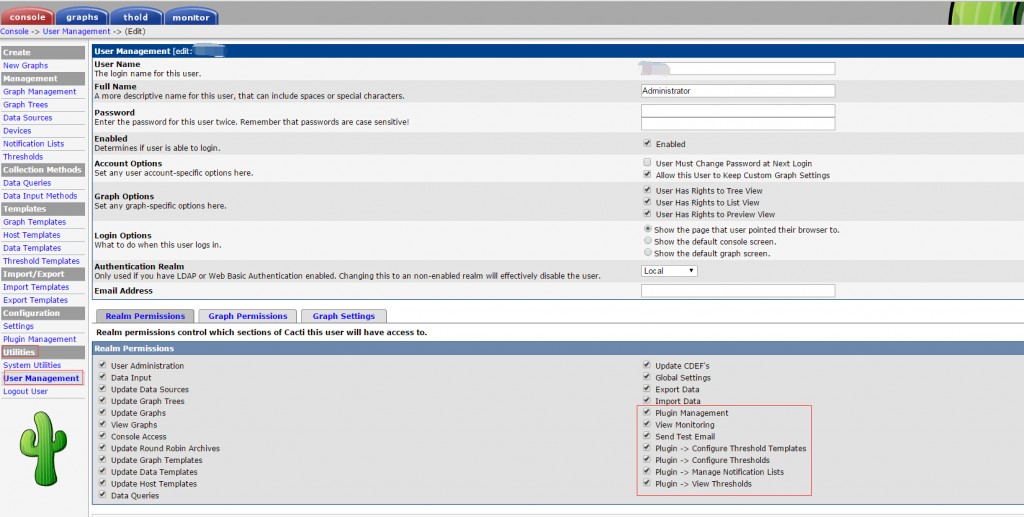Open System Utilities in sidebar

(x=32, y=366)
